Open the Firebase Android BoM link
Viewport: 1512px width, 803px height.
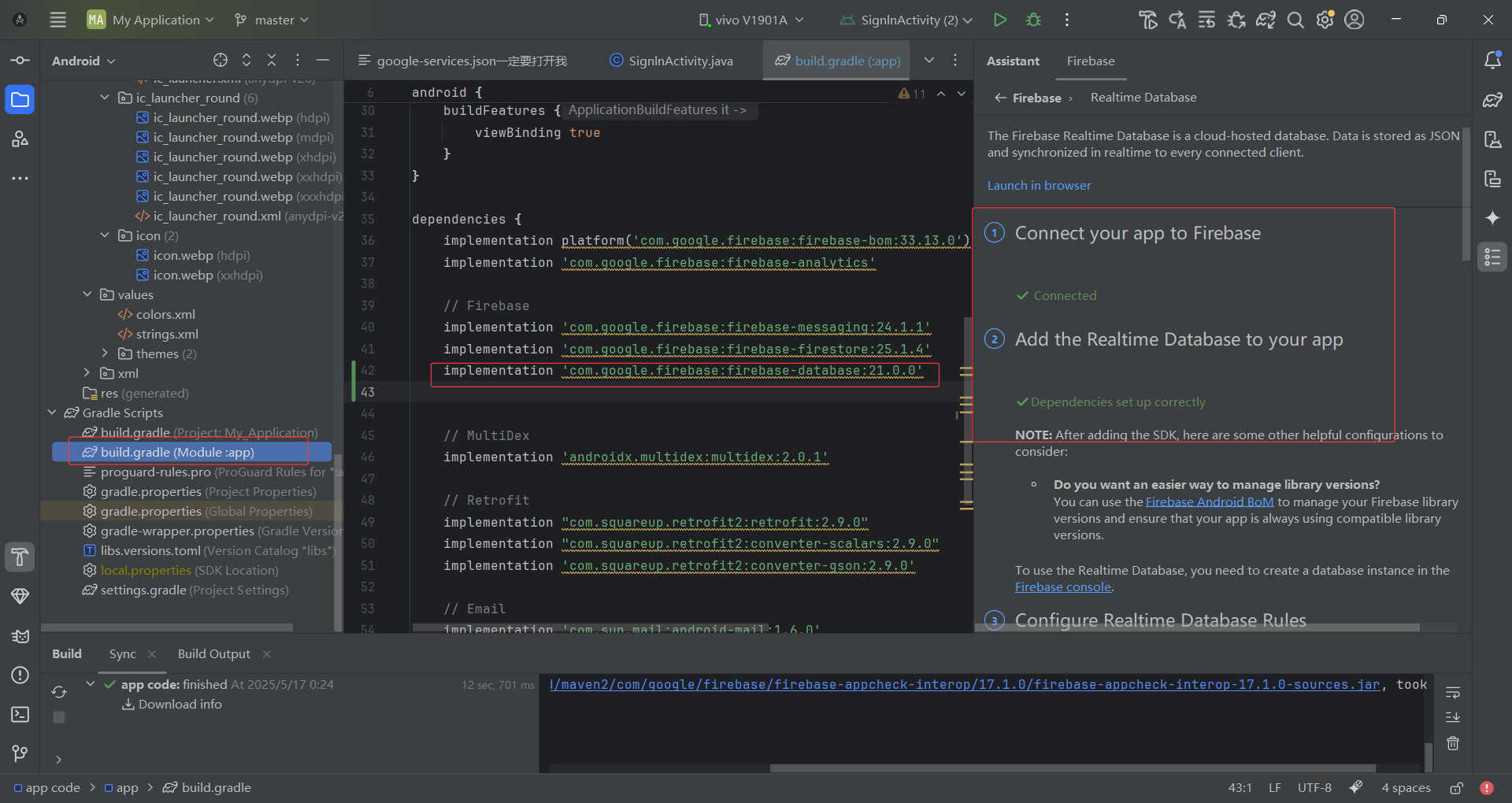1209,501
